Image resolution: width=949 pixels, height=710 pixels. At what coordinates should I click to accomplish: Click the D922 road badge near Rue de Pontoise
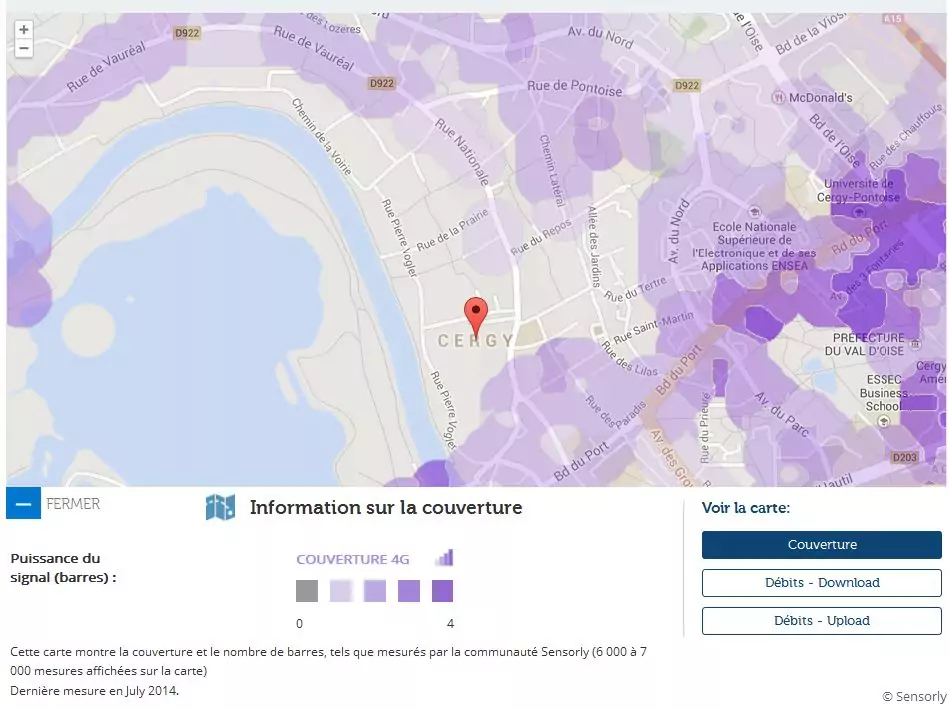click(687, 85)
